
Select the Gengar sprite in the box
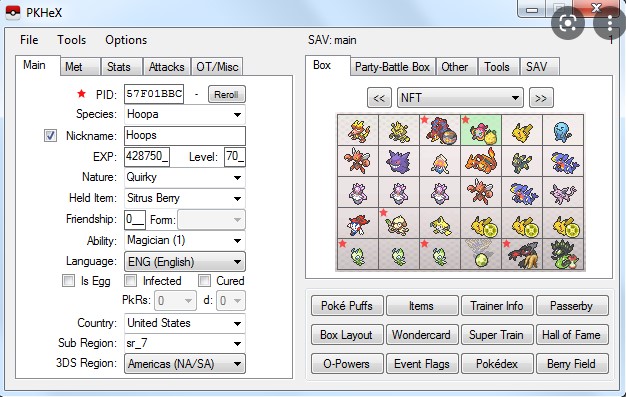399,161
